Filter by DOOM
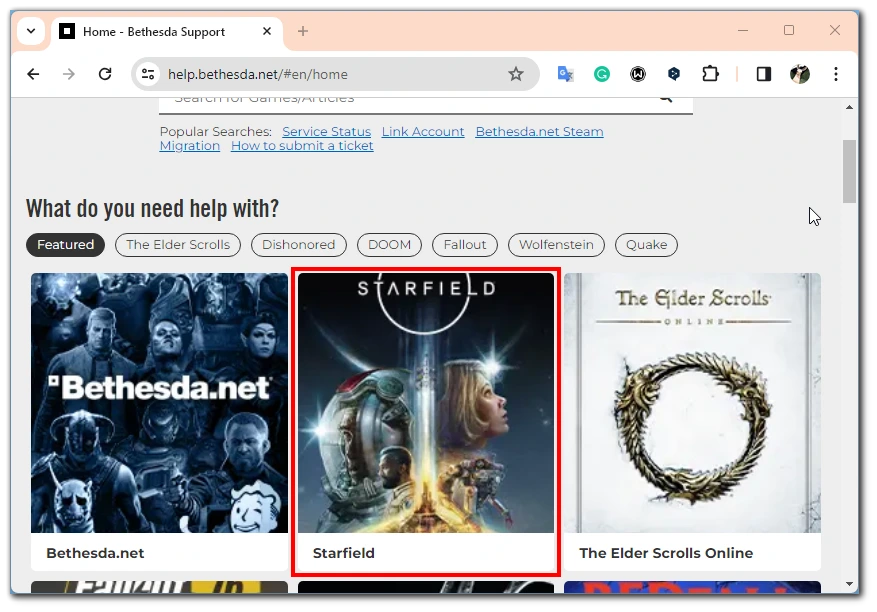Viewport: 877px width, 612px height. tap(389, 244)
